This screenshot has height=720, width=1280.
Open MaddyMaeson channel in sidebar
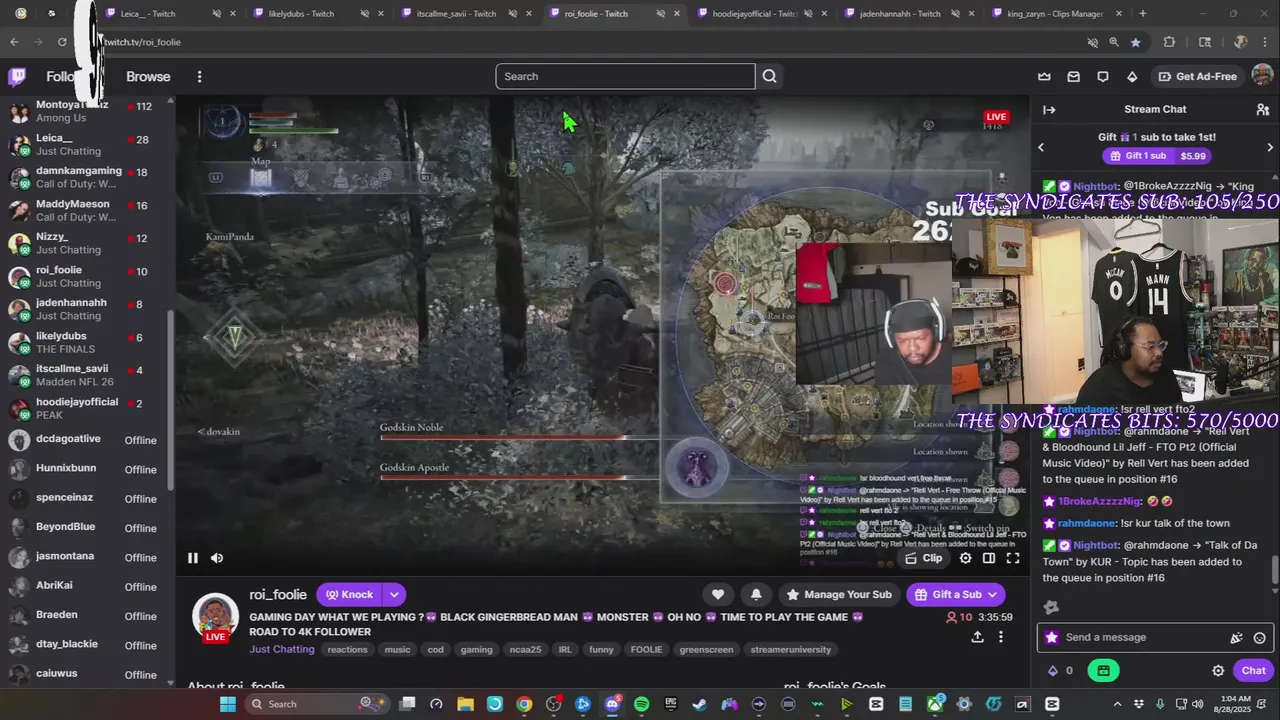(x=88, y=210)
